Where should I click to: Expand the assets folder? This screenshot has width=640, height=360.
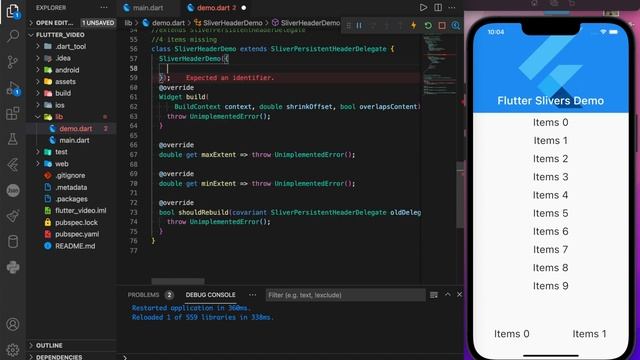pyautogui.click(x=72, y=82)
